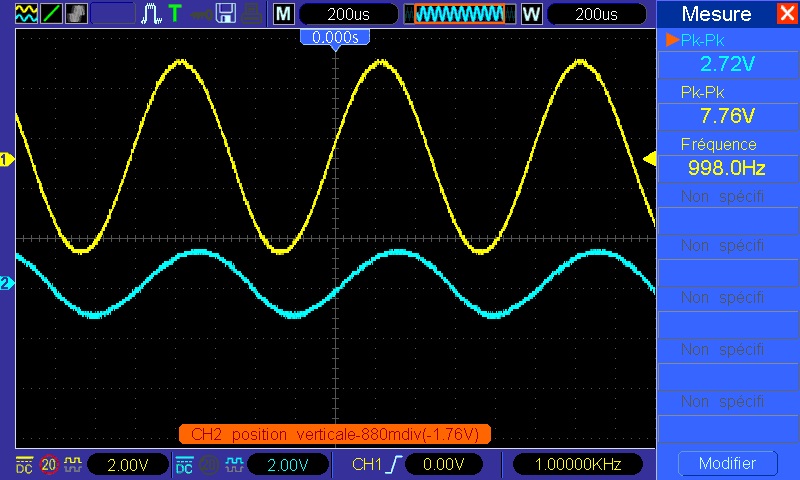Click the green diagonal line icon

[50, 13]
